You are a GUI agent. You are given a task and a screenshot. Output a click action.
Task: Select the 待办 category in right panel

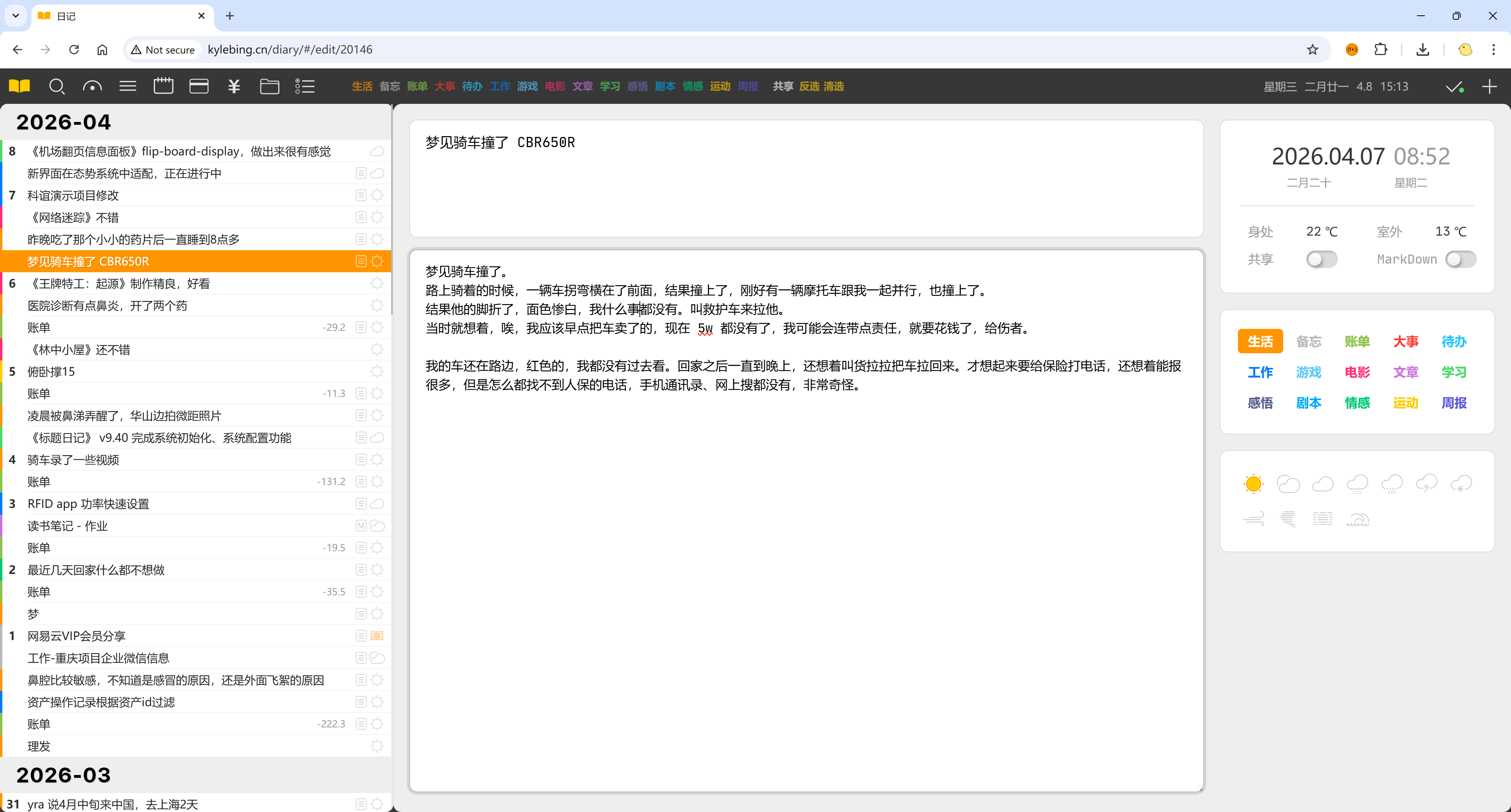pyautogui.click(x=1454, y=341)
